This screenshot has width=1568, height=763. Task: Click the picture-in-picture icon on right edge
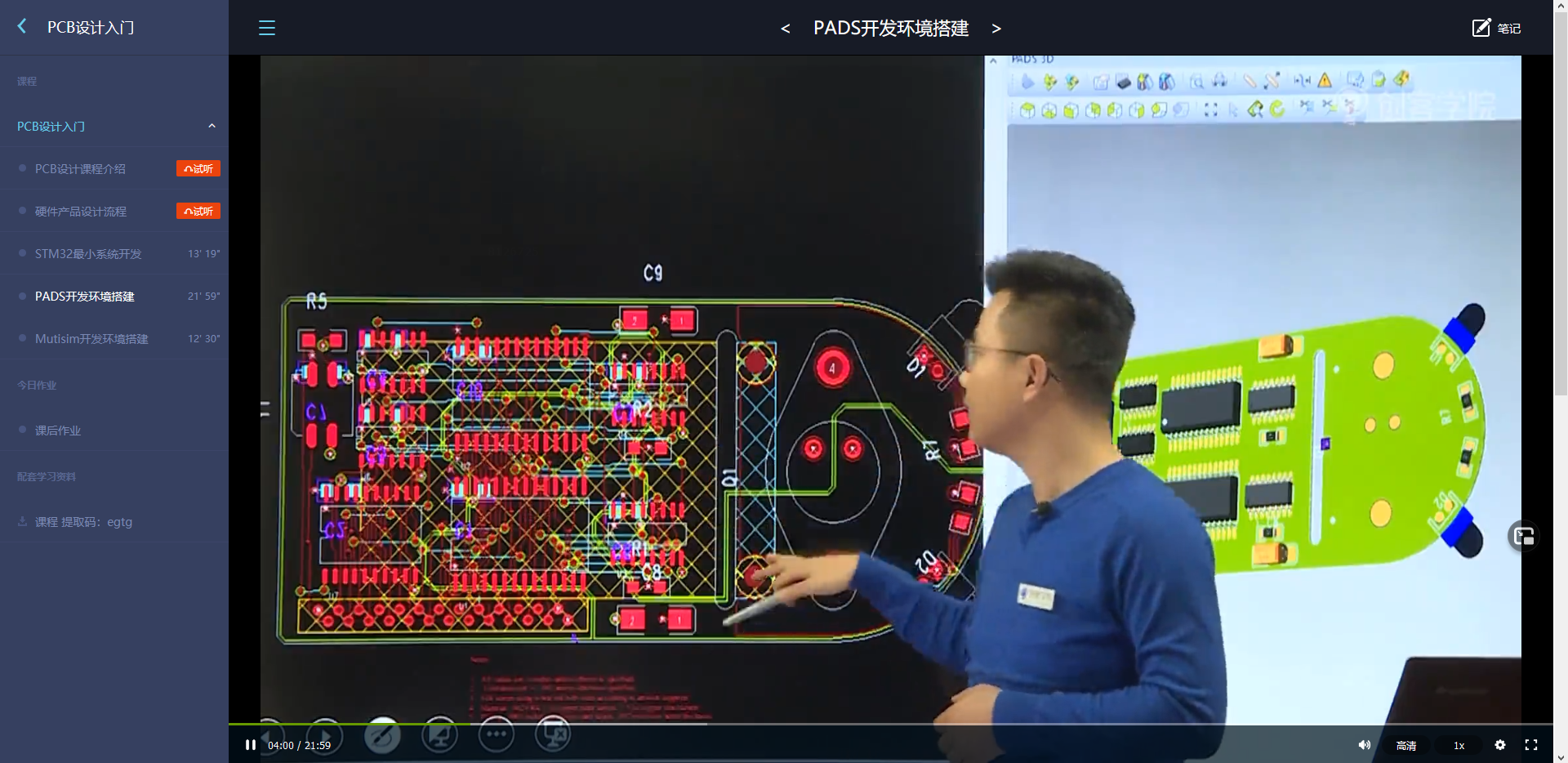click(1524, 536)
